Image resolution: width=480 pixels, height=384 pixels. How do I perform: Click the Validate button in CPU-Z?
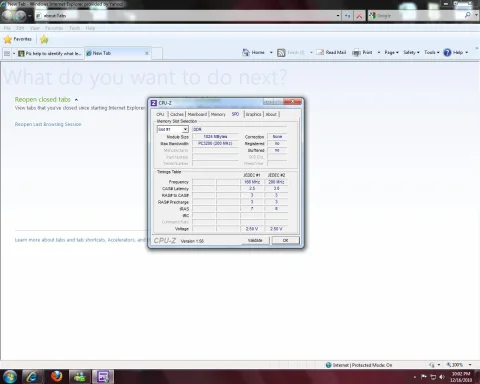255,240
